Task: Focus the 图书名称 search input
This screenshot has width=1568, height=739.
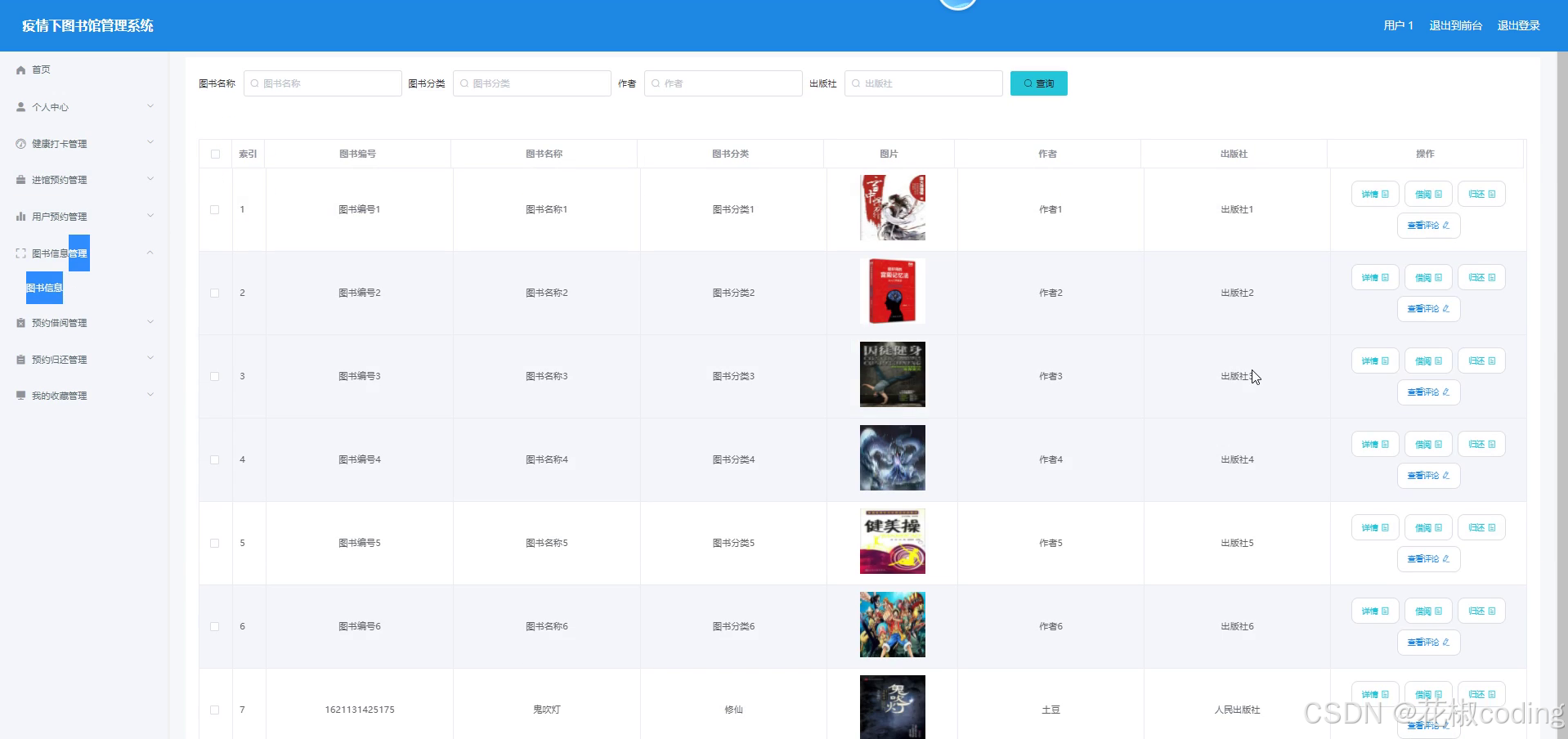Action: [322, 83]
